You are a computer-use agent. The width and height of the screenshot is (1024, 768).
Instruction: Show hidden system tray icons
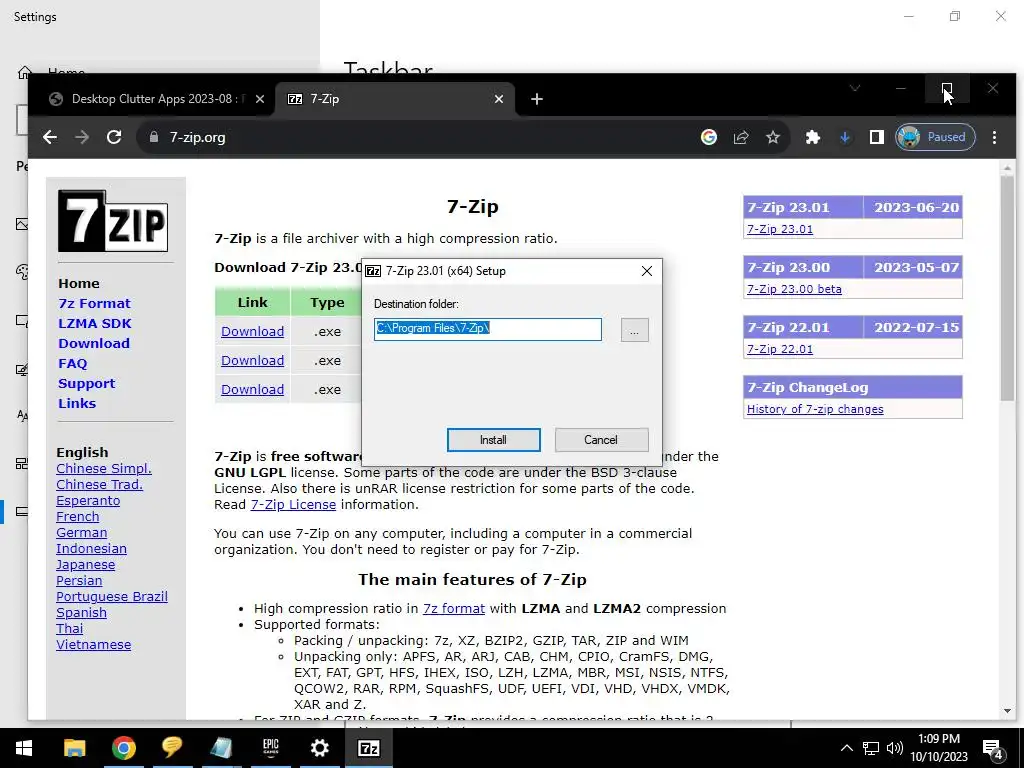coord(846,748)
